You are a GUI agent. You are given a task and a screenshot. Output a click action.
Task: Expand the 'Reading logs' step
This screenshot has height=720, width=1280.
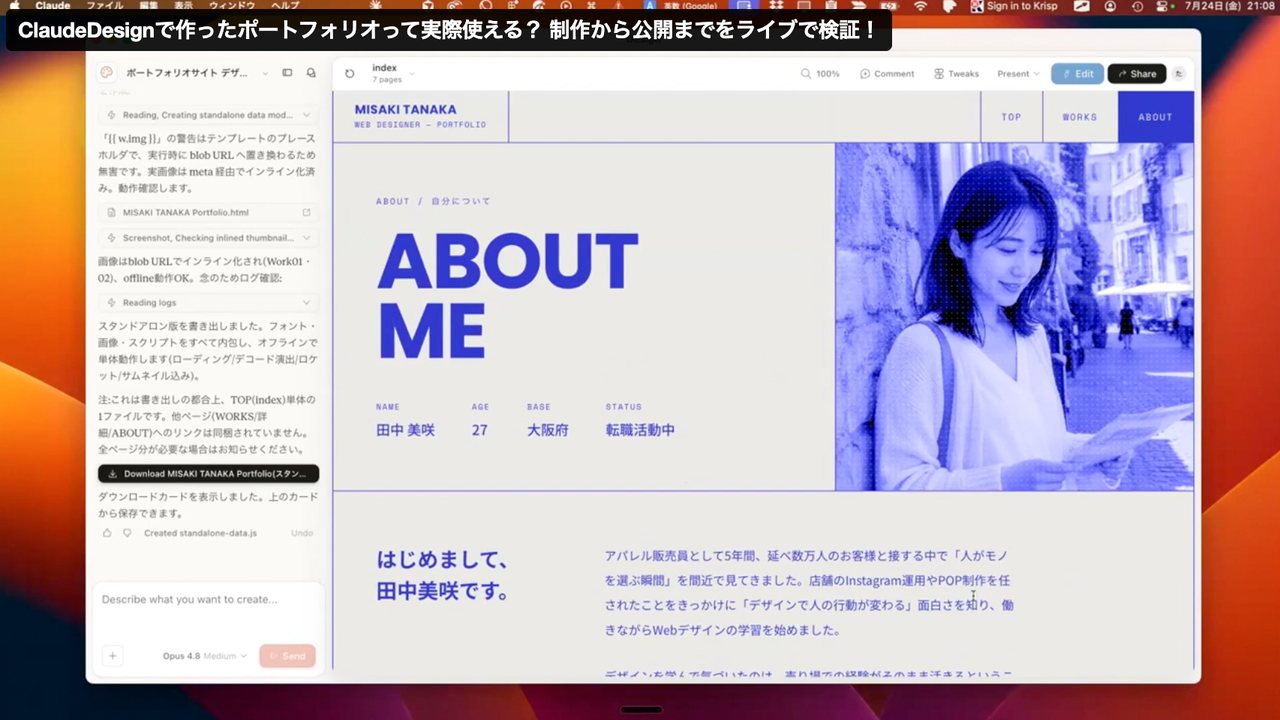(x=208, y=302)
